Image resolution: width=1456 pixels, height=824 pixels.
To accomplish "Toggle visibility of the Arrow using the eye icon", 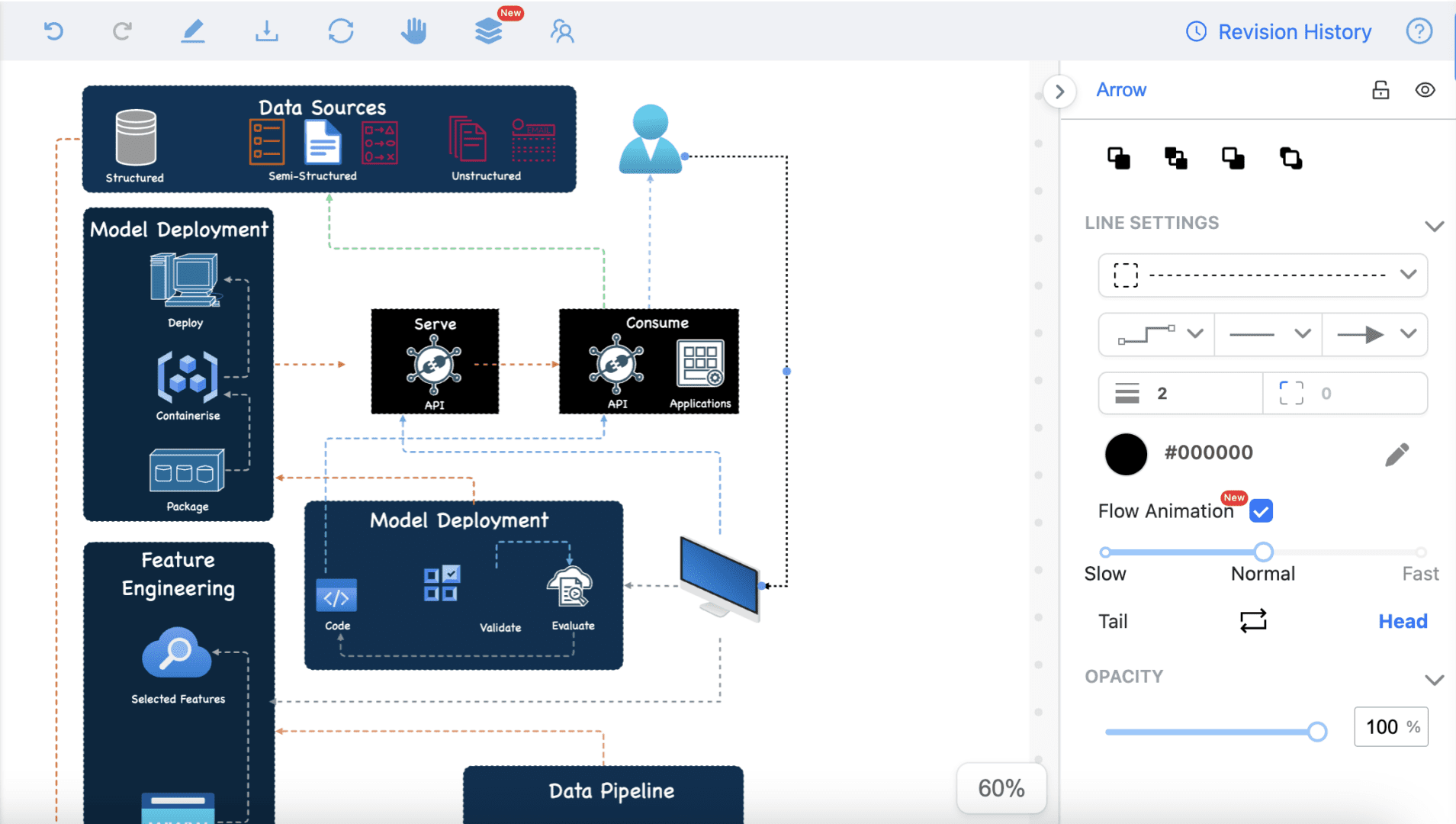I will [x=1425, y=90].
